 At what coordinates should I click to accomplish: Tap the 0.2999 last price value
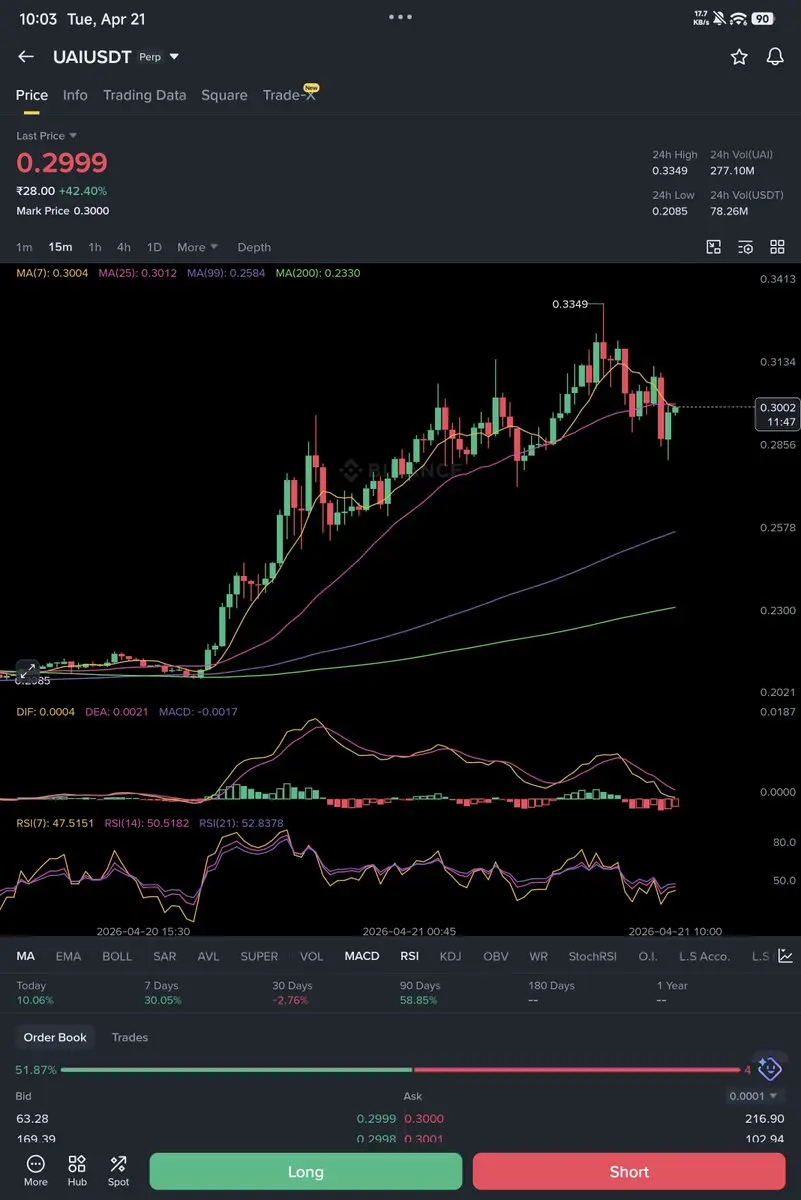(x=62, y=162)
